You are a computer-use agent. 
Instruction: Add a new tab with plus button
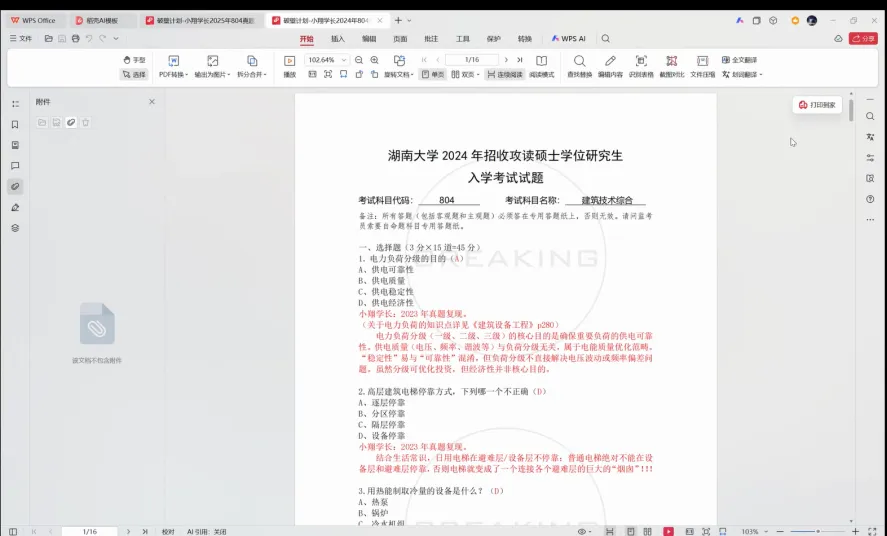pyautogui.click(x=398, y=20)
